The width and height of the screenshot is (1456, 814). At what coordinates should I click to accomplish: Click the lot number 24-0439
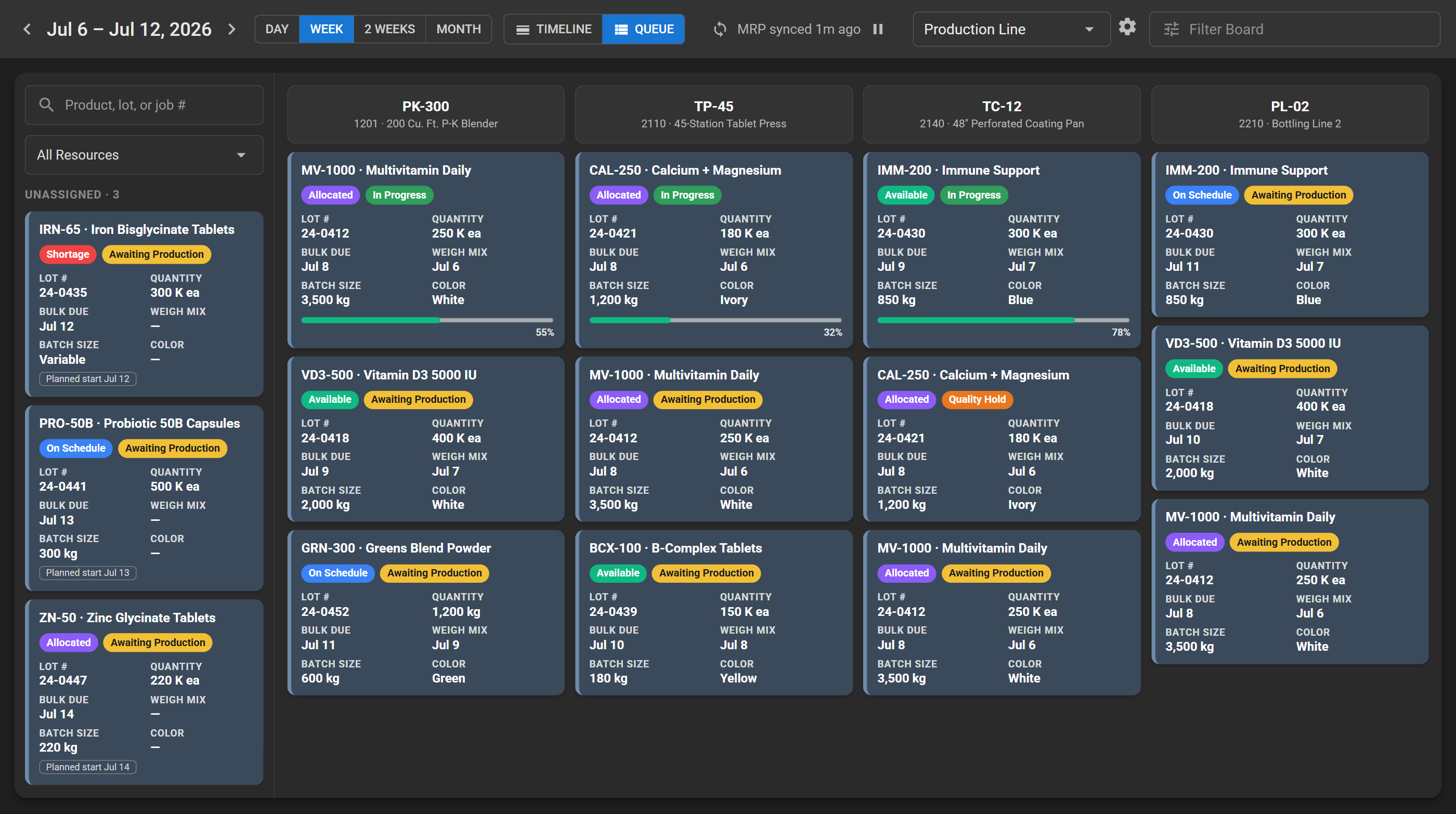pyautogui.click(x=613, y=611)
